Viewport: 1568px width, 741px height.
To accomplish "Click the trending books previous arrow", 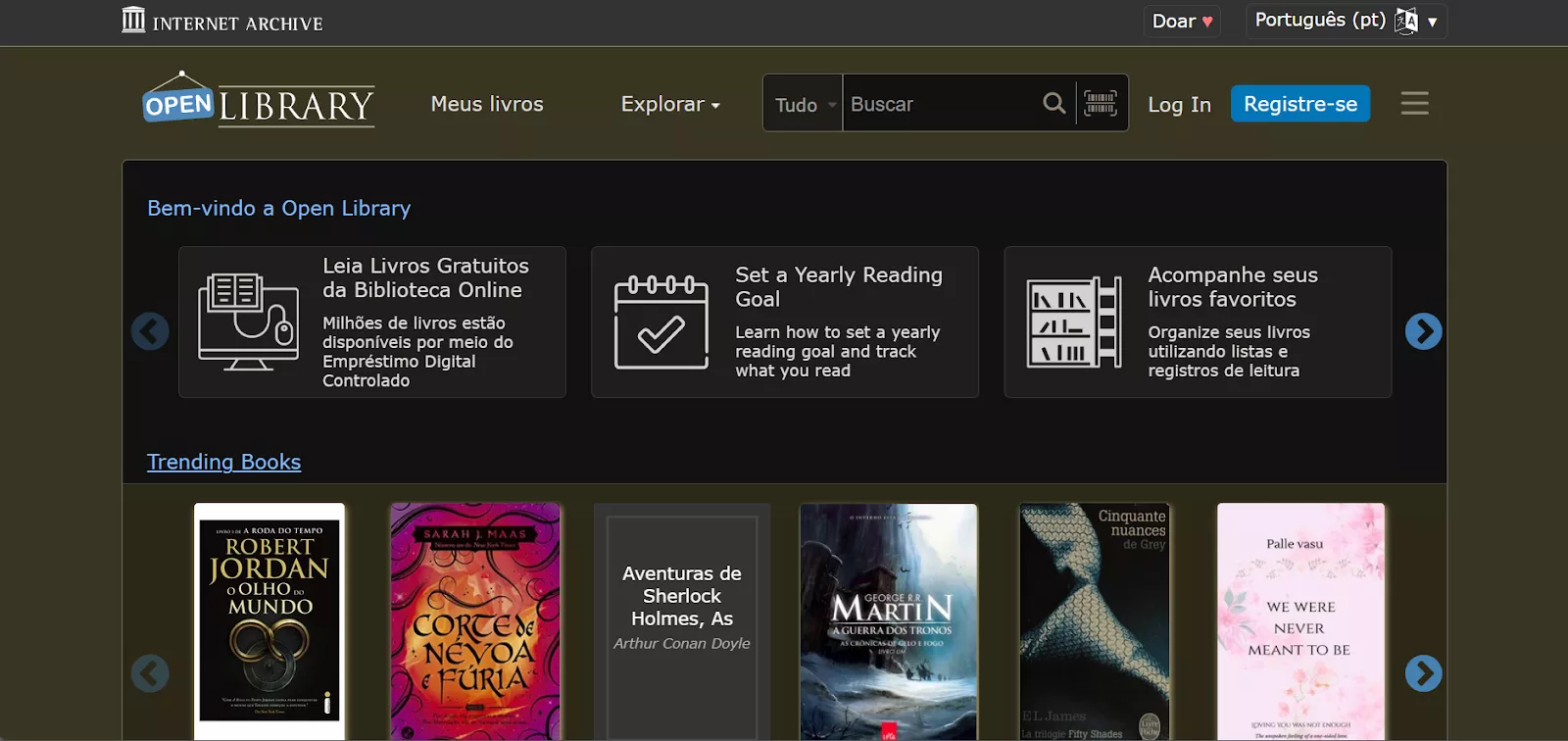I will [150, 673].
